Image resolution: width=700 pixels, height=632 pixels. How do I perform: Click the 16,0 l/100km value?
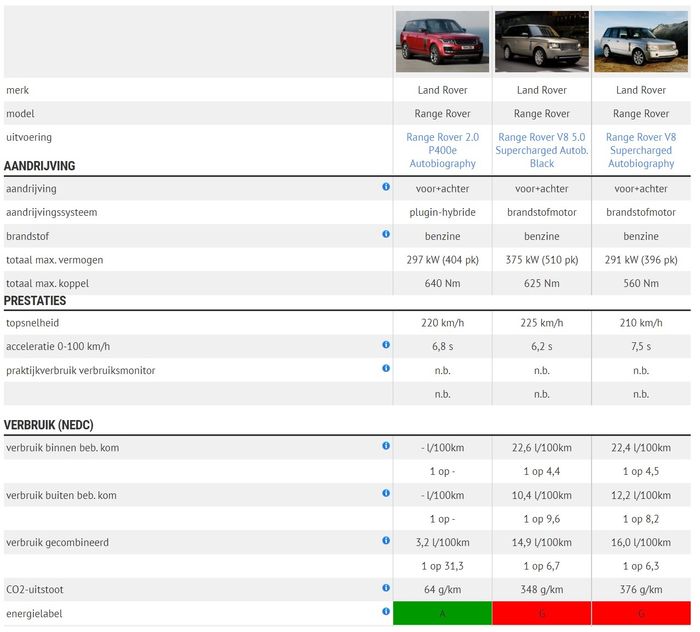click(641, 543)
